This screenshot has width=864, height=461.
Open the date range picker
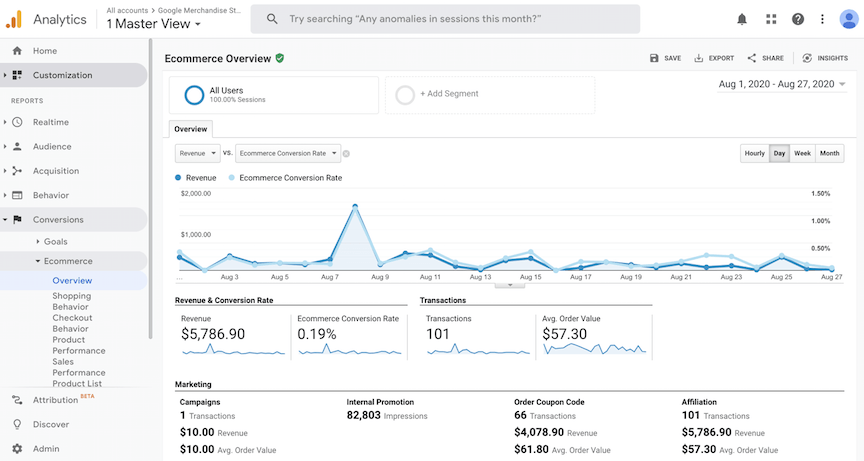click(x=781, y=84)
